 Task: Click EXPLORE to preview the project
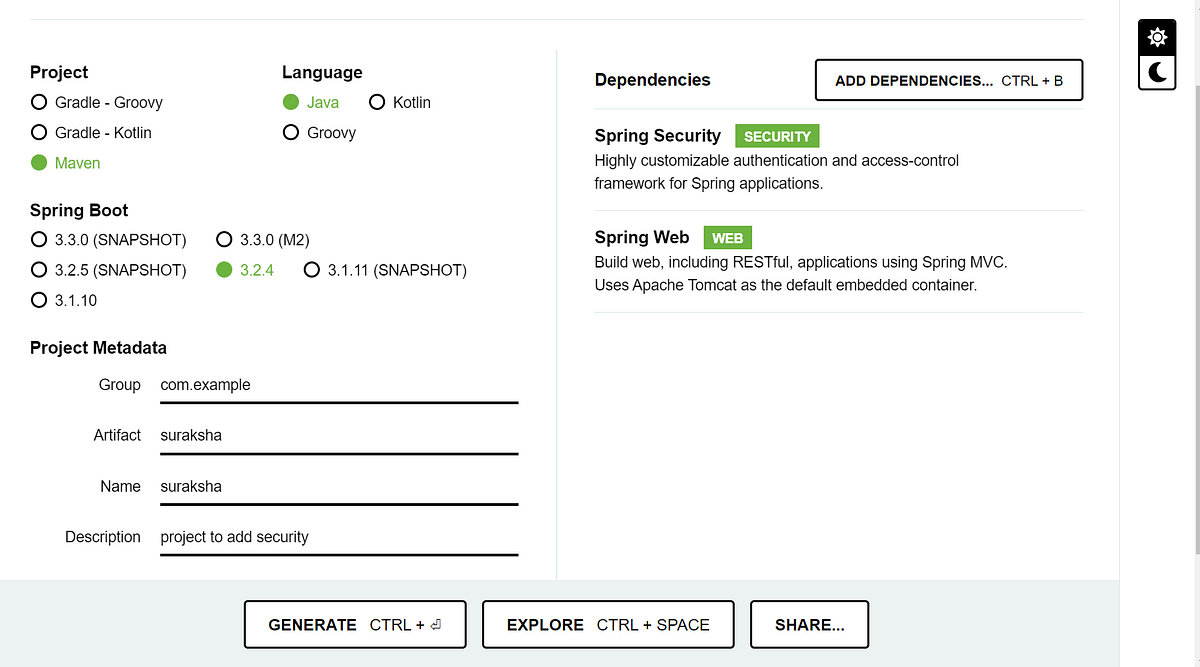(607, 624)
